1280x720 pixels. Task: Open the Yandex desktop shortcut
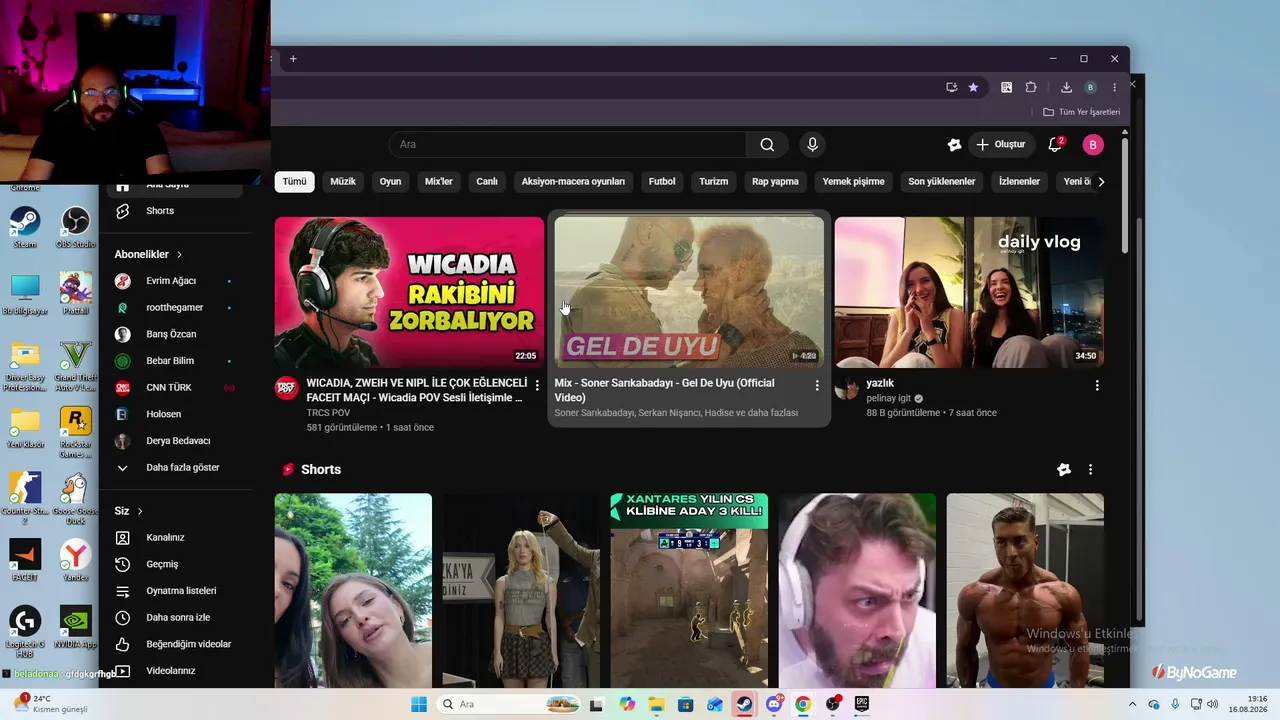[x=75, y=561]
